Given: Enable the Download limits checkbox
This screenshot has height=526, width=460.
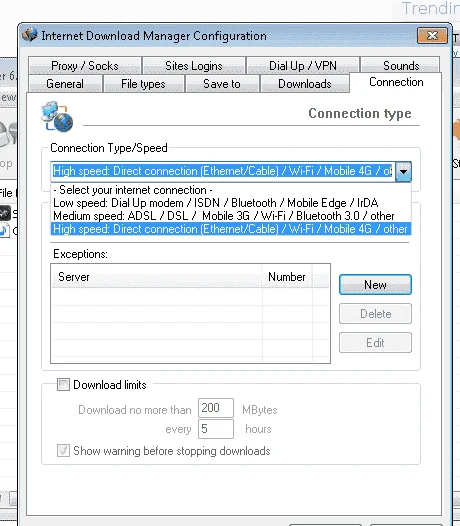Looking at the screenshot, I should pos(63,385).
